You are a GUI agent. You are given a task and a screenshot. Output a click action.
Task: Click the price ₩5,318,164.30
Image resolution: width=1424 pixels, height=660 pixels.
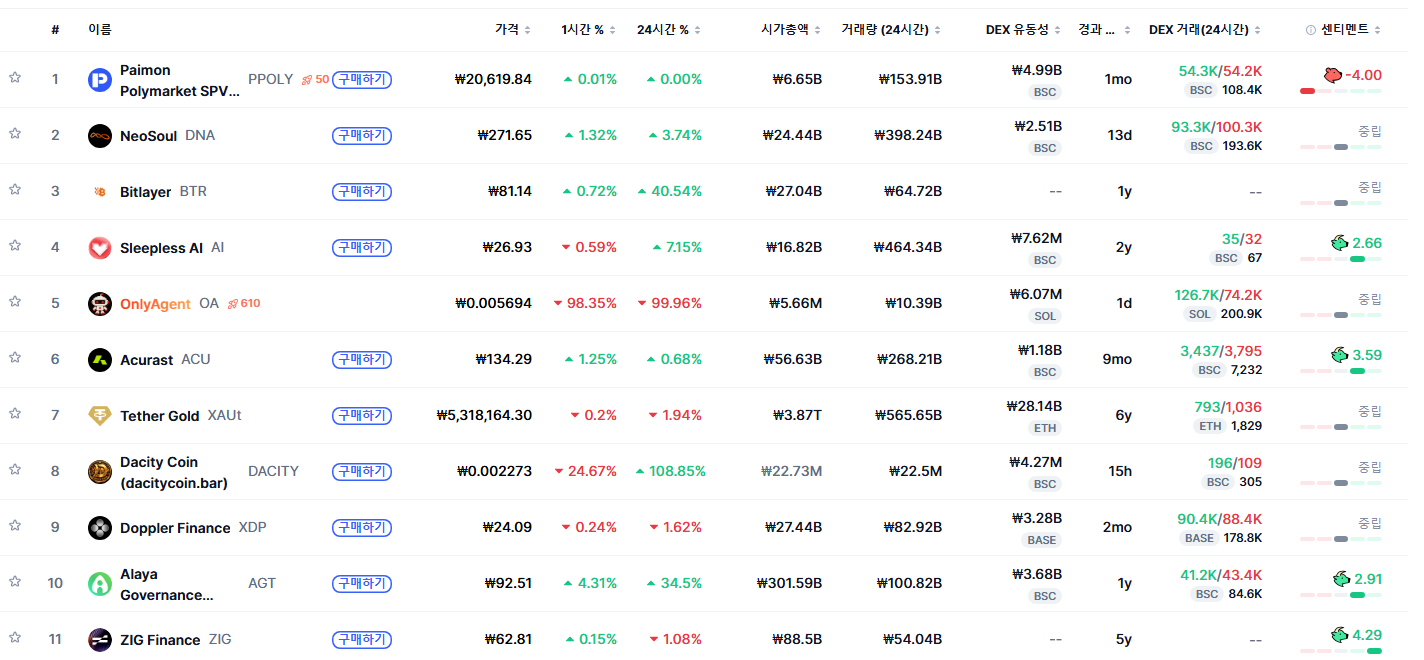point(485,415)
